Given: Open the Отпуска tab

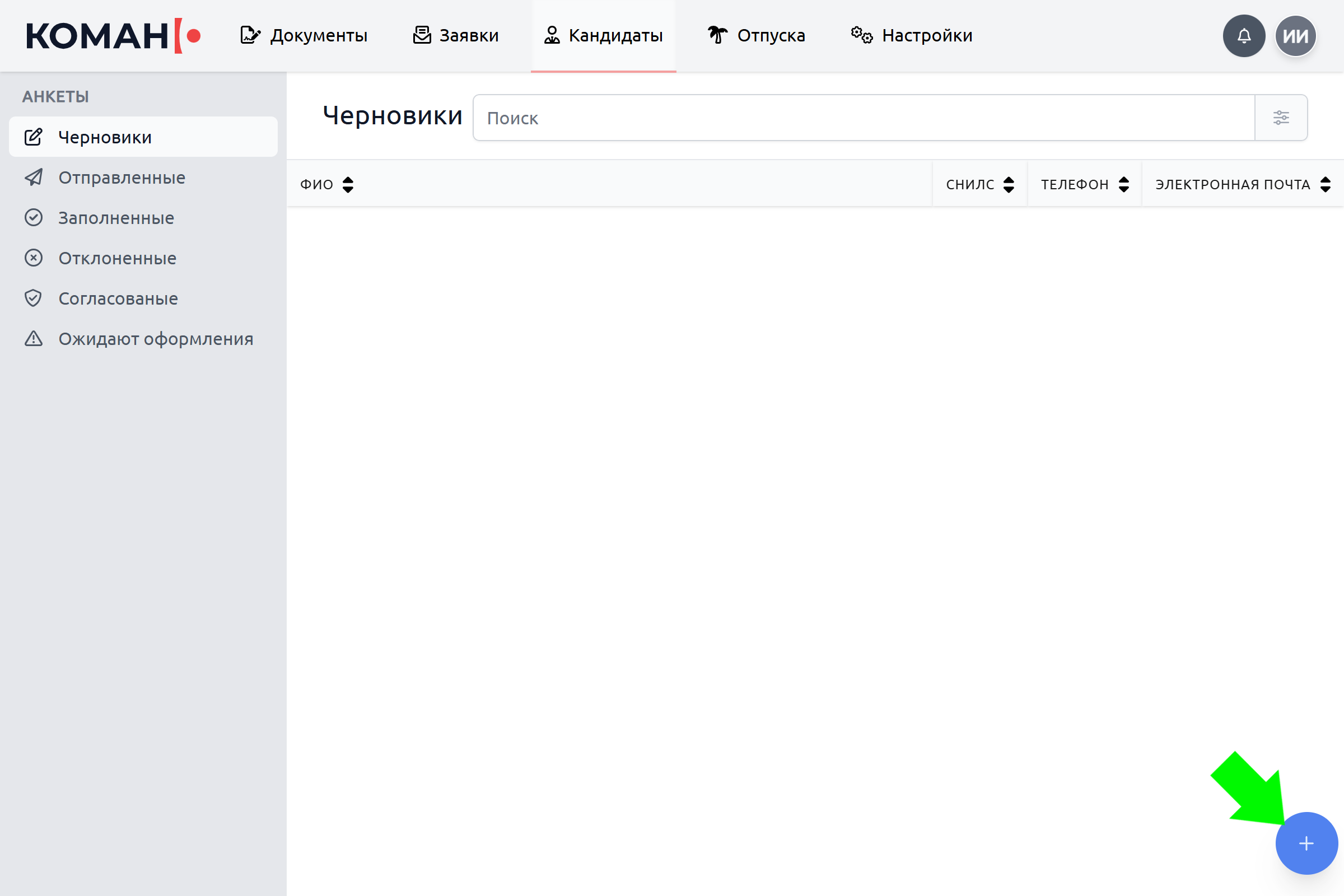Looking at the screenshot, I should 756,35.
